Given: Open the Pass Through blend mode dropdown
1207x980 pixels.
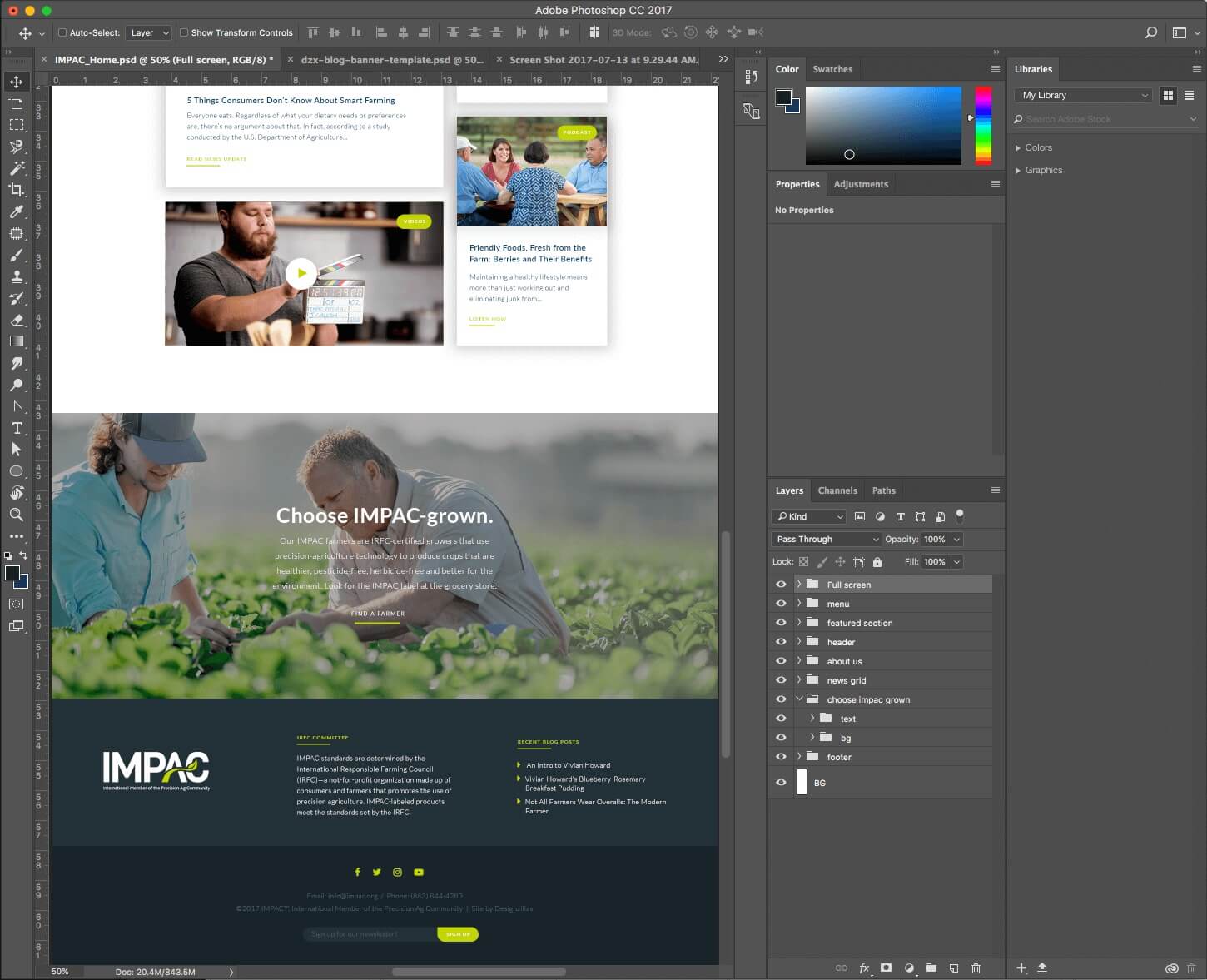Looking at the screenshot, I should click(827, 540).
